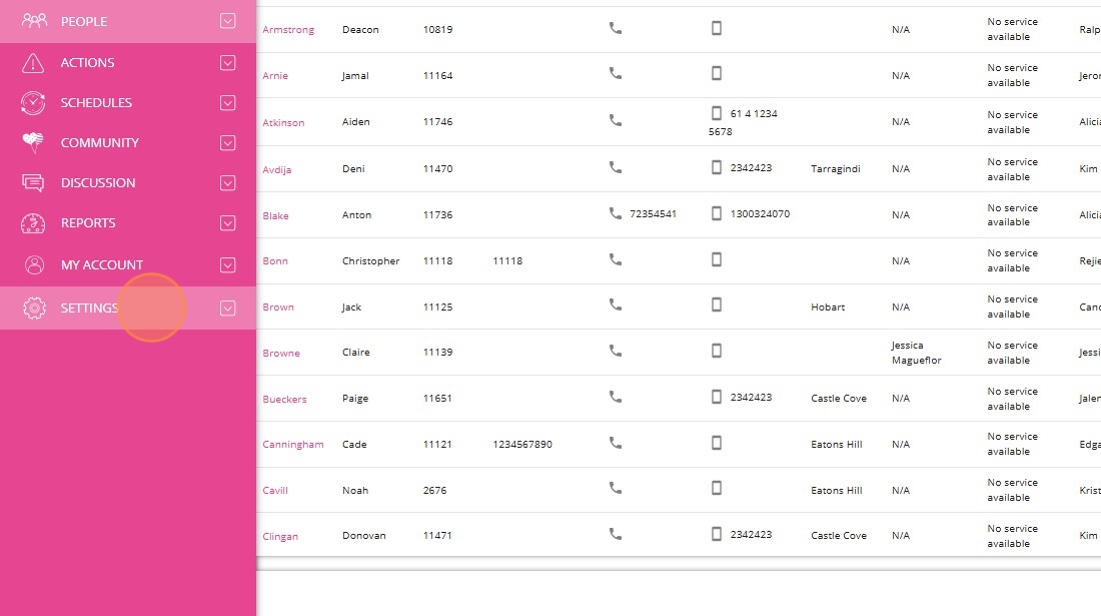Click the Community heart icon
This screenshot has width=1101, height=616.
pyautogui.click(x=32, y=142)
